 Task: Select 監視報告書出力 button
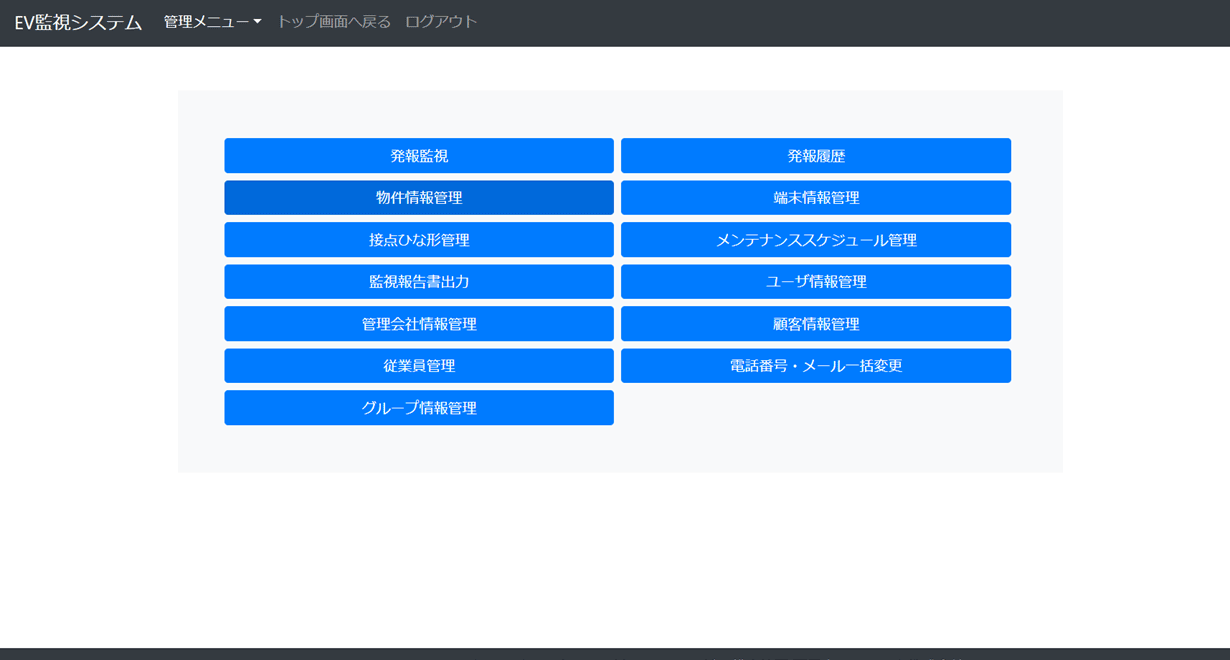[419, 282]
